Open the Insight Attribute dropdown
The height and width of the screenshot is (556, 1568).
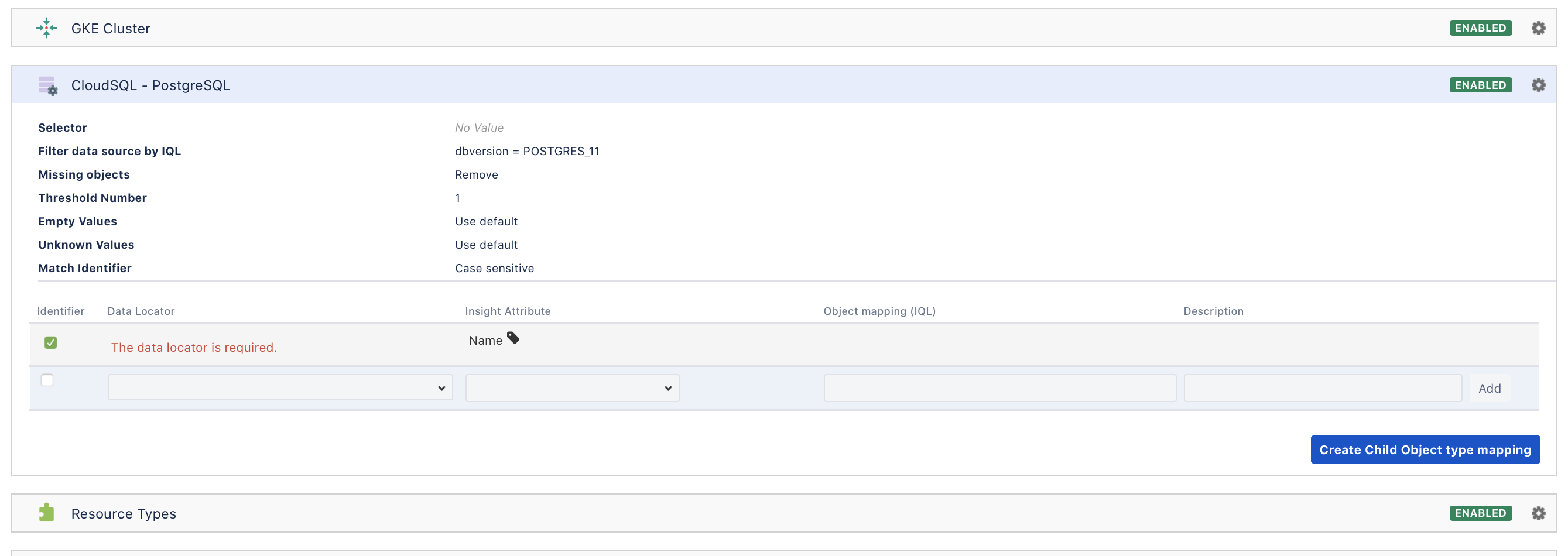click(572, 387)
